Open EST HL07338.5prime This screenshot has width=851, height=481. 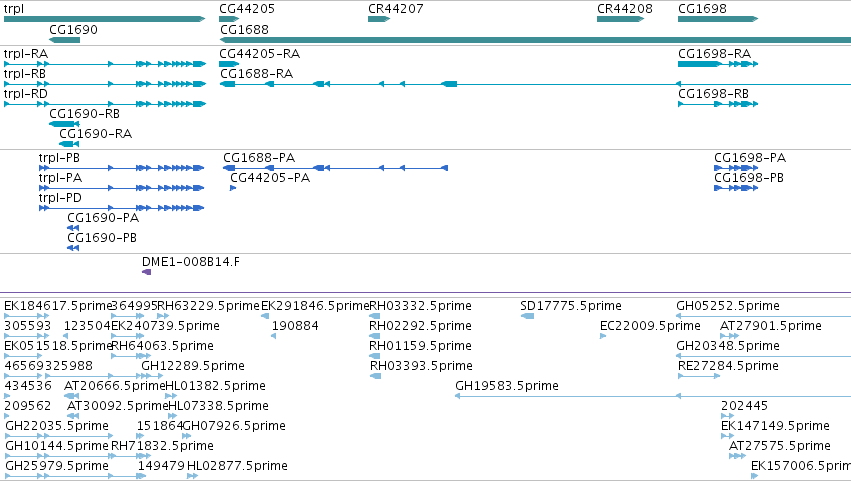(x=175, y=416)
